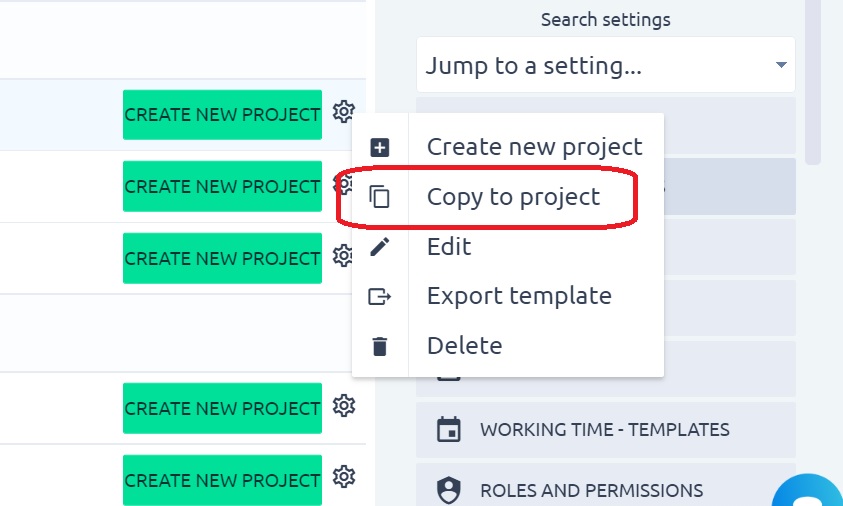Click the plus icon beside Create new project
This screenshot has height=506, width=843.
point(380,147)
